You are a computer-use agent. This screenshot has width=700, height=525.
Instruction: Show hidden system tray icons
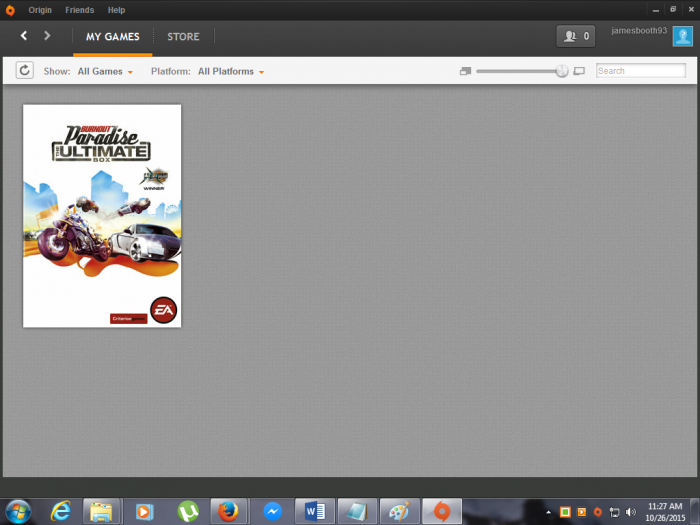click(548, 512)
